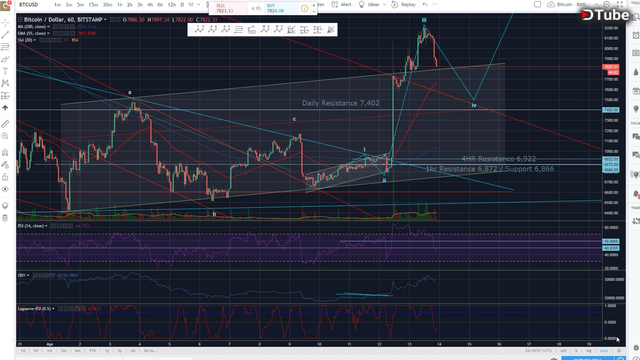Open the trading panel info icon
The height and width of the screenshot is (360, 640).
click(x=304, y=8)
